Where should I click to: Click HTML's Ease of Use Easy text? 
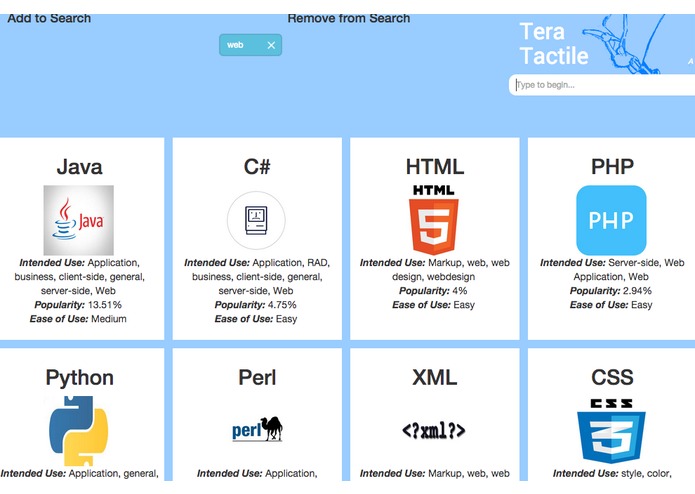pos(433,305)
